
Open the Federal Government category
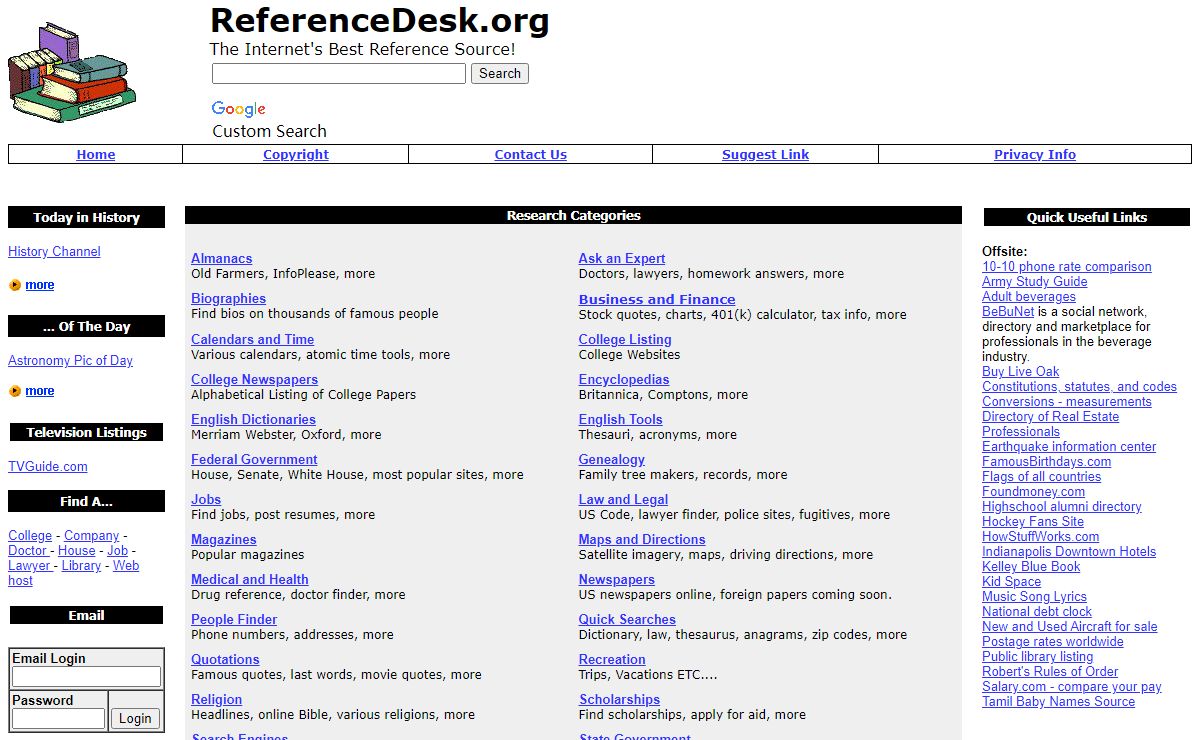[x=254, y=459]
